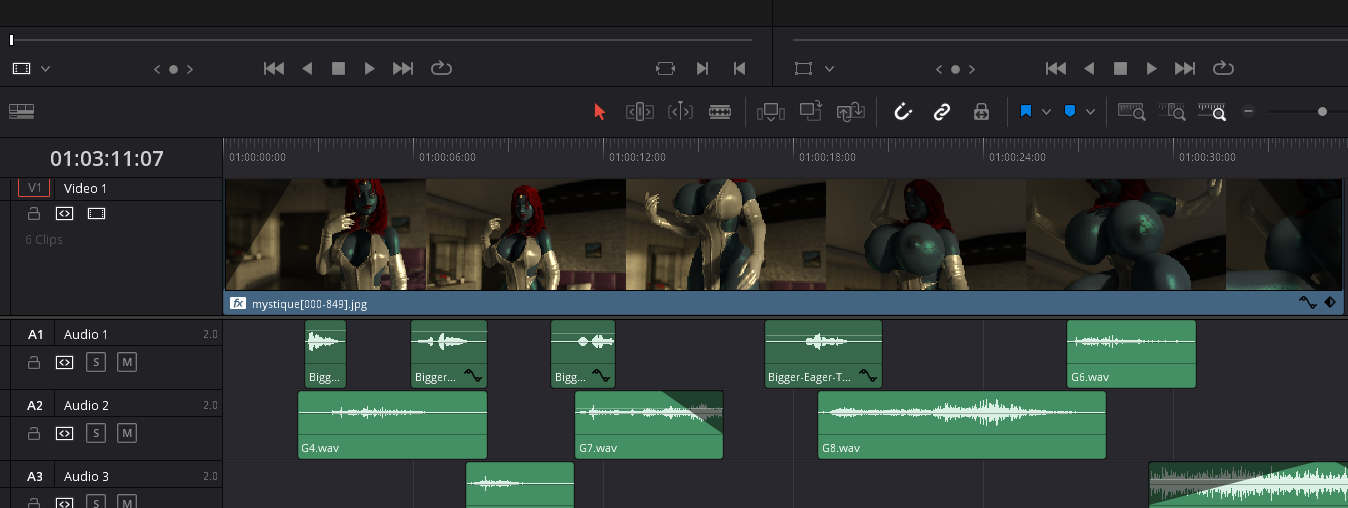Toggle the Snapping magnet
This screenshot has width=1348, height=508.
click(x=903, y=112)
